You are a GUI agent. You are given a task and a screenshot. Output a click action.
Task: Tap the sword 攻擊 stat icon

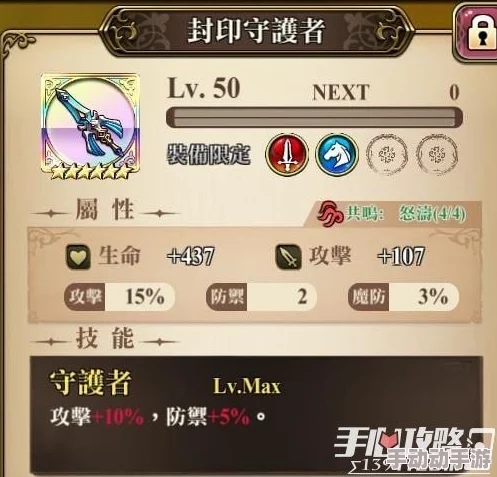pos(289,257)
